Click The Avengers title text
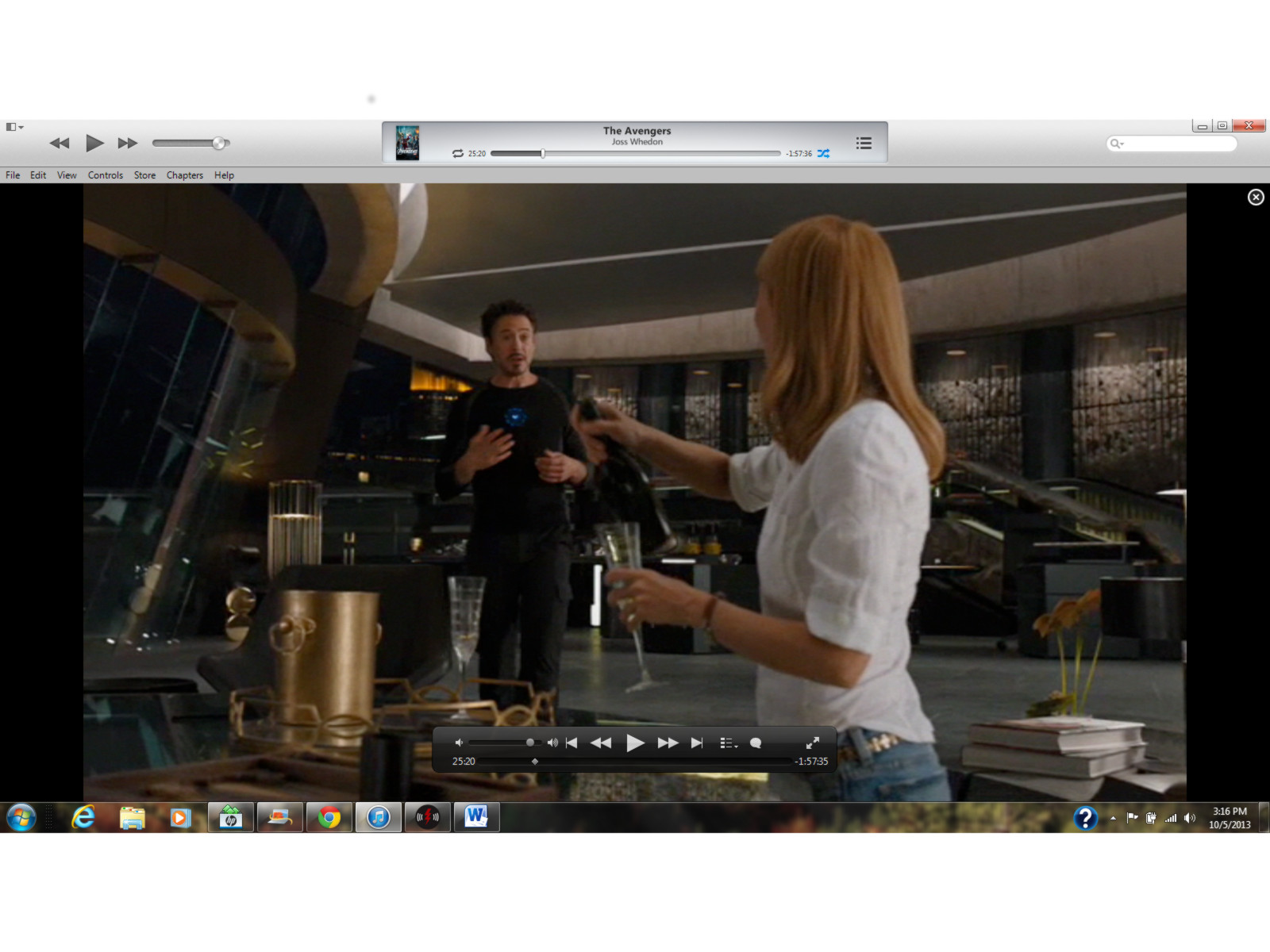The height and width of the screenshot is (952, 1270). tap(637, 131)
